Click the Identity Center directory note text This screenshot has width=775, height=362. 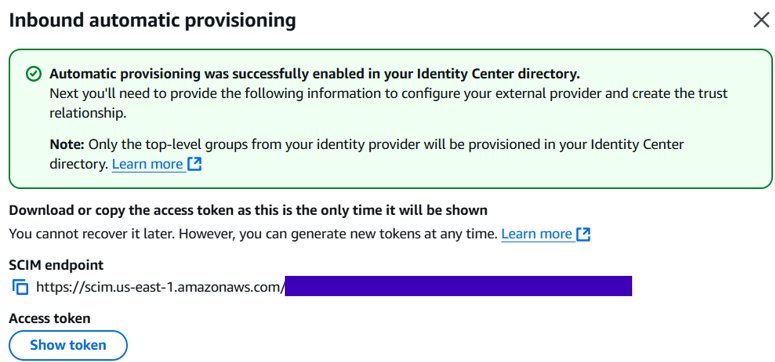(367, 154)
